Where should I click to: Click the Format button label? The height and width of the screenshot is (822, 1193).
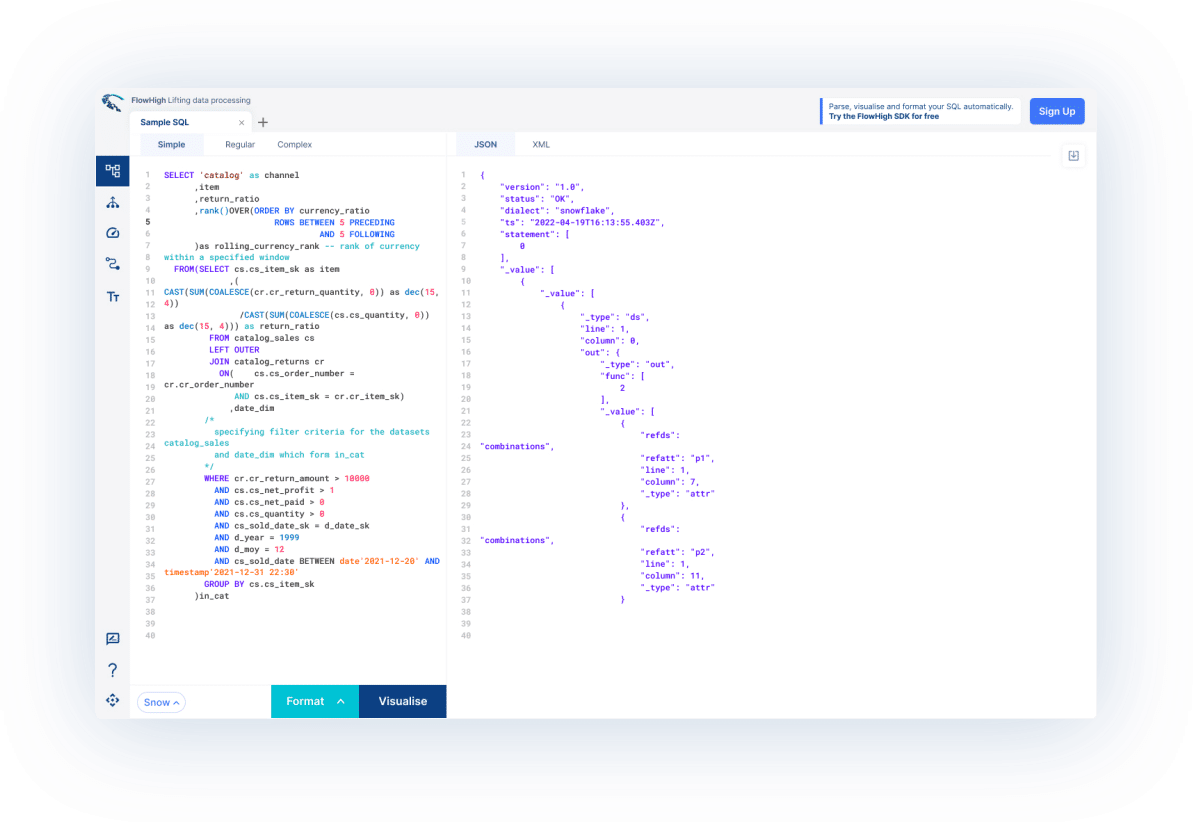click(305, 702)
